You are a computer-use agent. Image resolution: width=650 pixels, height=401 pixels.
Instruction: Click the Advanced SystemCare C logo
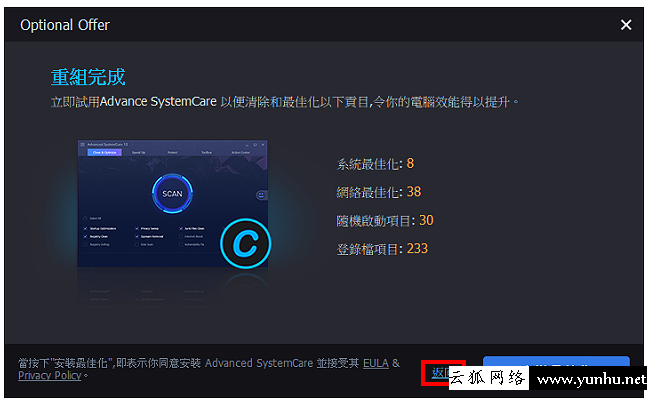[x=245, y=243]
